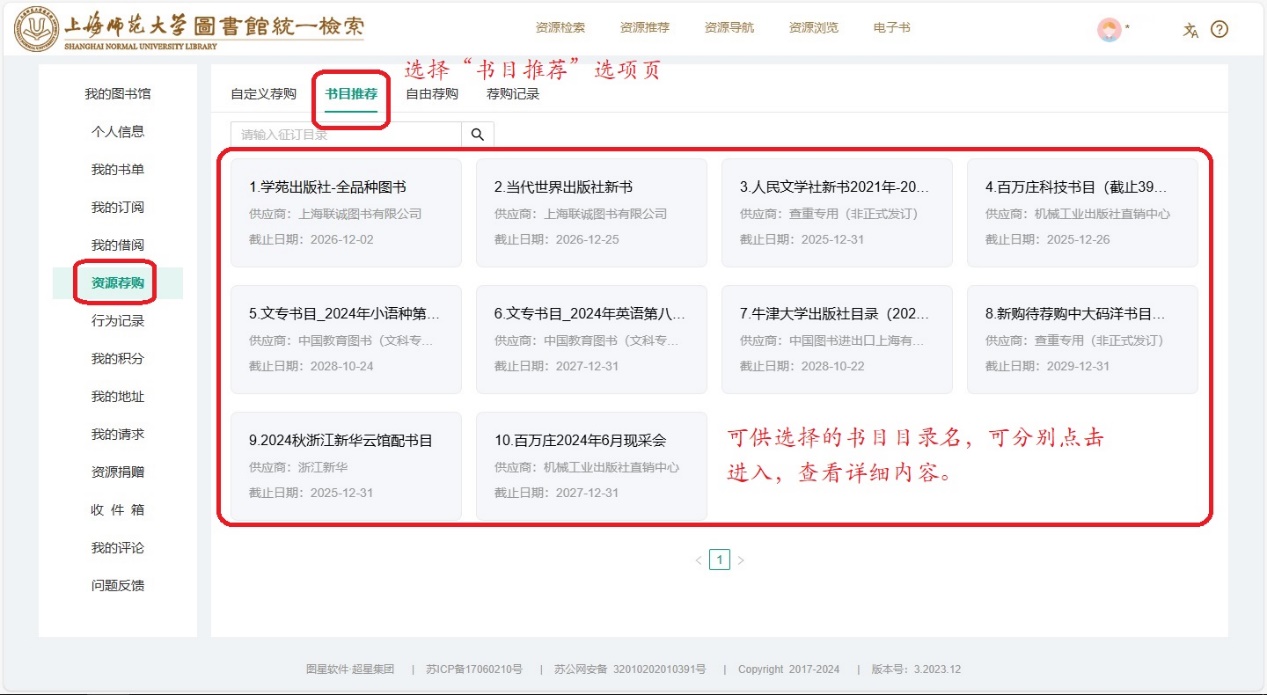Click the 请输入征订目录 search field

(346, 134)
